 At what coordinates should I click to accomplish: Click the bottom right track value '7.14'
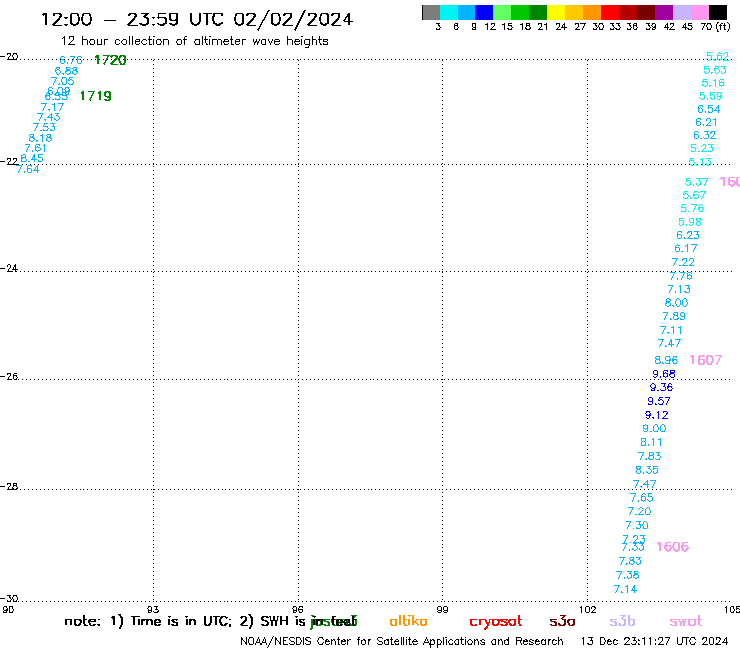tap(625, 589)
